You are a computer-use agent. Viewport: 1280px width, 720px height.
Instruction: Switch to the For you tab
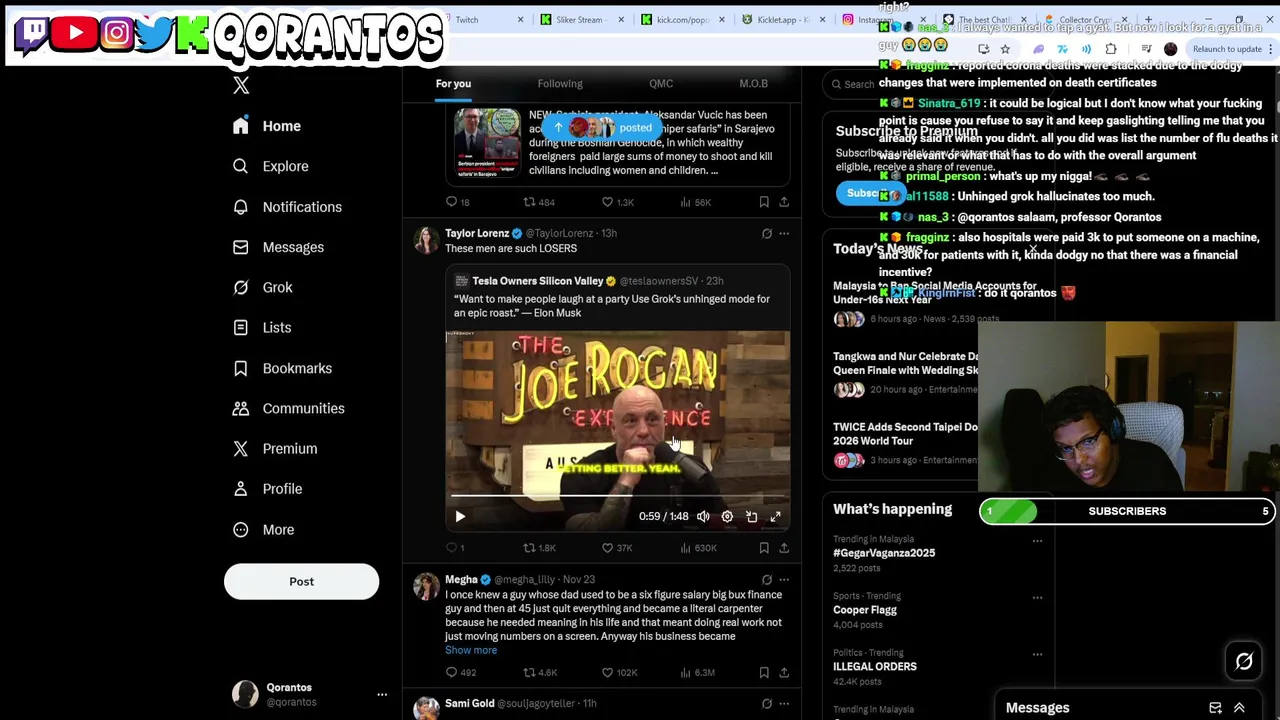click(453, 84)
